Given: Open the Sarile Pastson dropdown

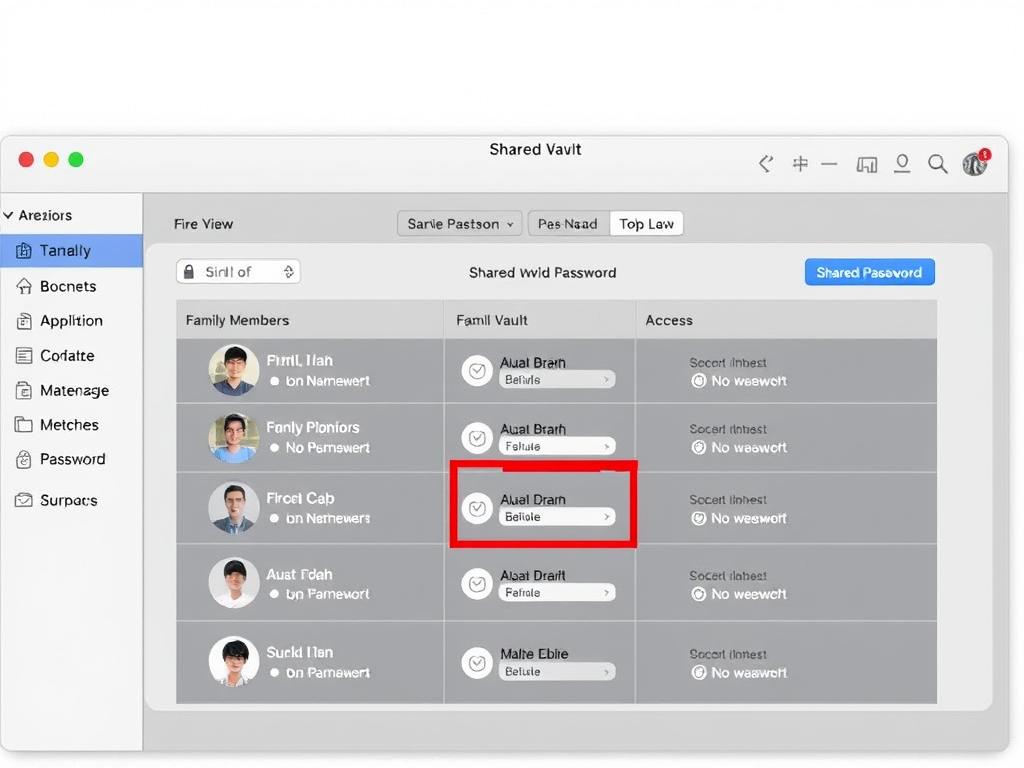Looking at the screenshot, I should pyautogui.click(x=460, y=224).
